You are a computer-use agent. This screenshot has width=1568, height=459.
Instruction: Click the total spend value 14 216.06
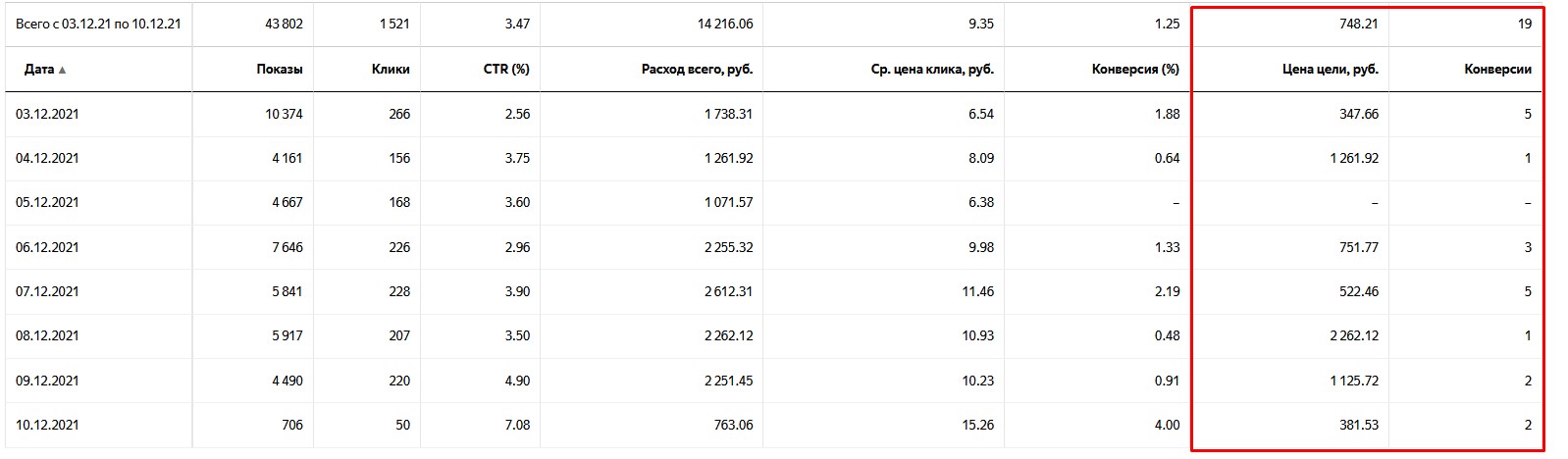(725, 24)
